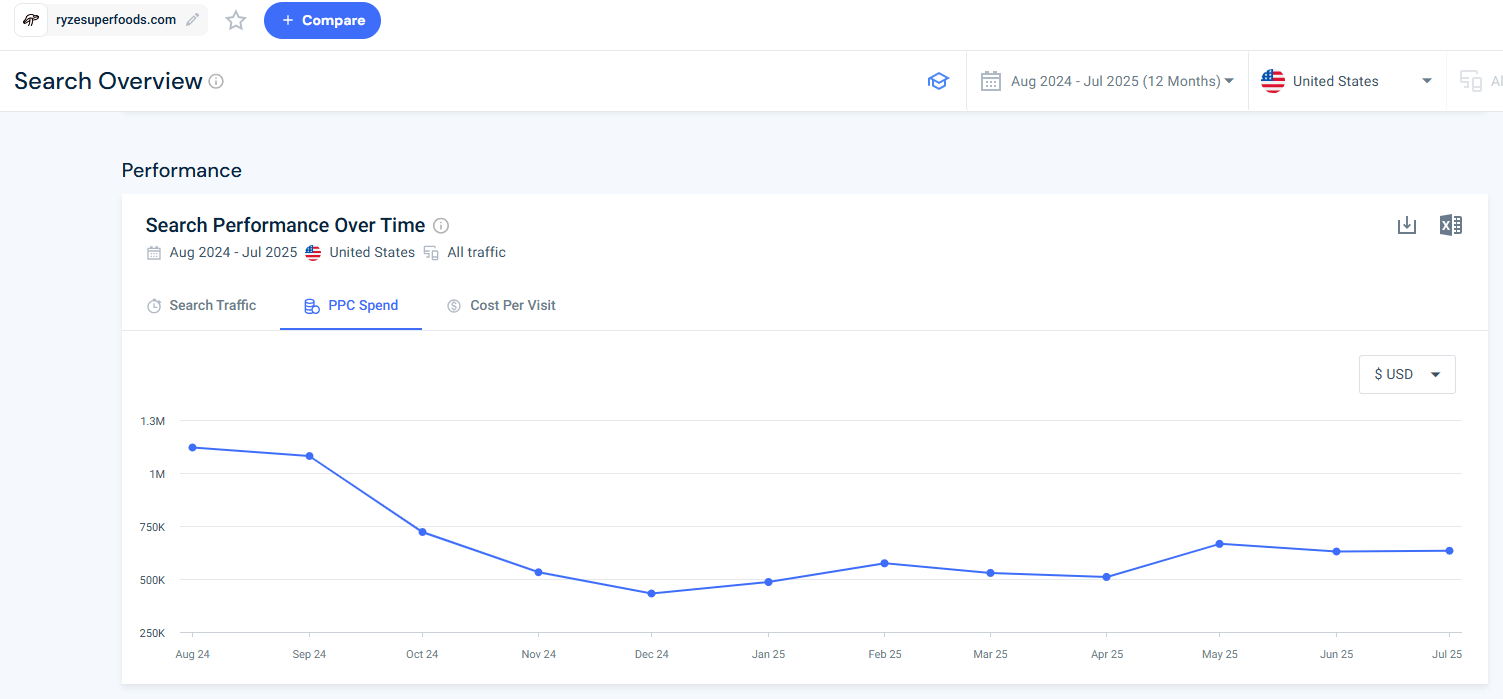Click the United States flag icon
This screenshot has width=1503, height=699.
coord(1271,80)
